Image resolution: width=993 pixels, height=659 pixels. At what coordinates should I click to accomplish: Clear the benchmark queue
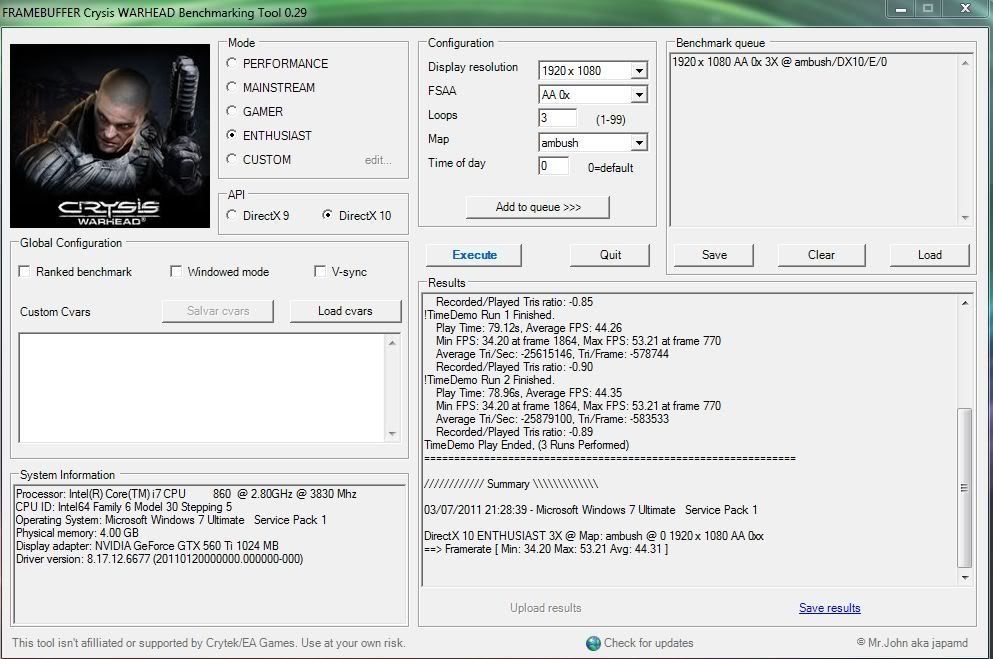point(821,255)
